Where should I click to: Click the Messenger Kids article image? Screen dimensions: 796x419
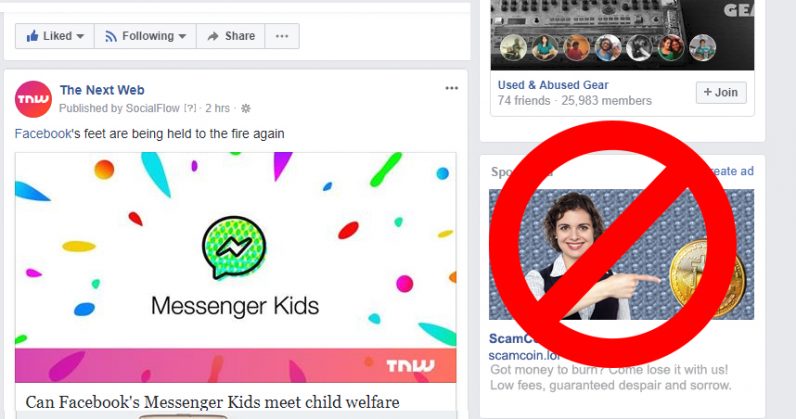tap(236, 267)
